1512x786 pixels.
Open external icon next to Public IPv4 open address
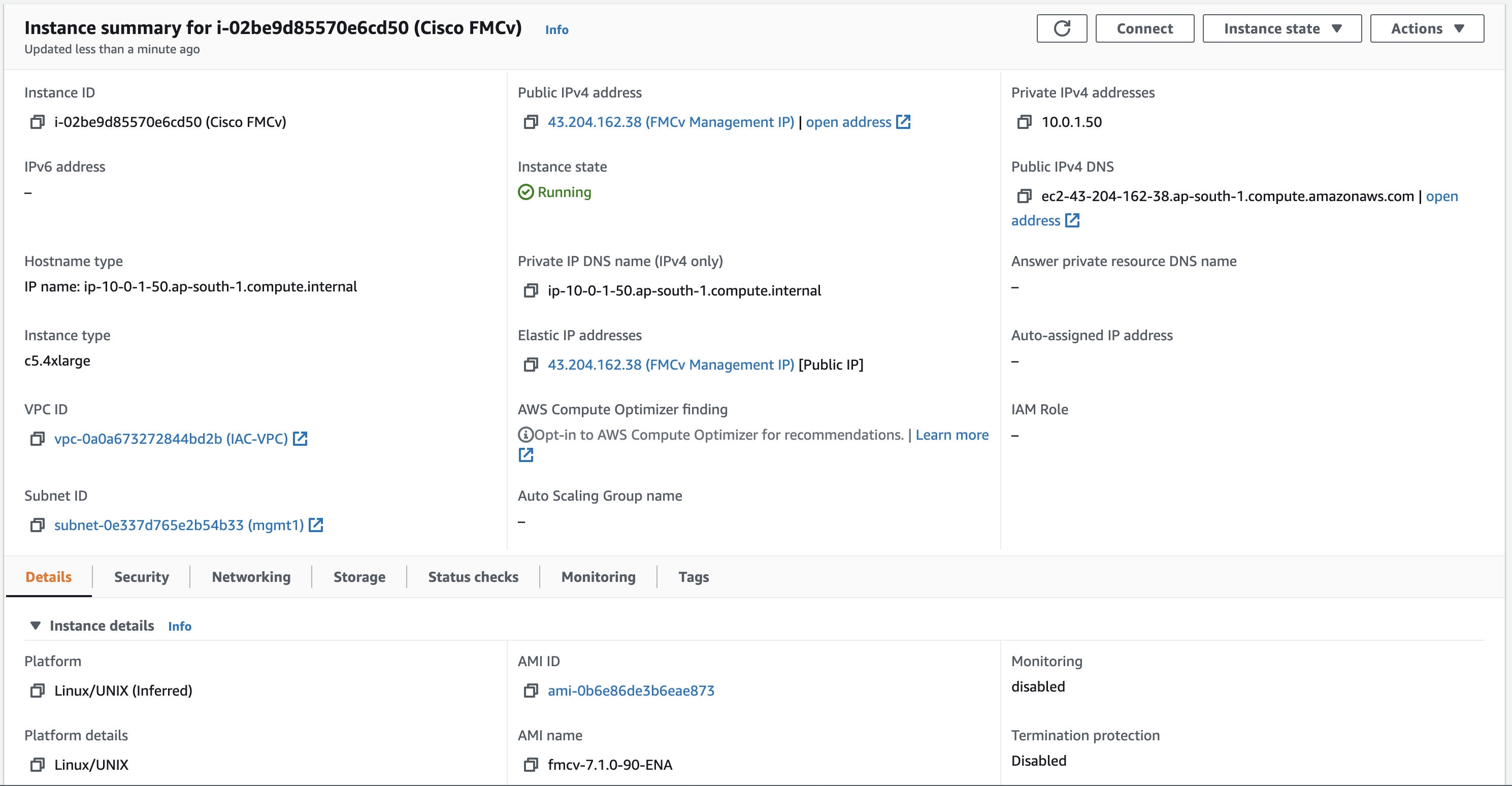click(903, 122)
